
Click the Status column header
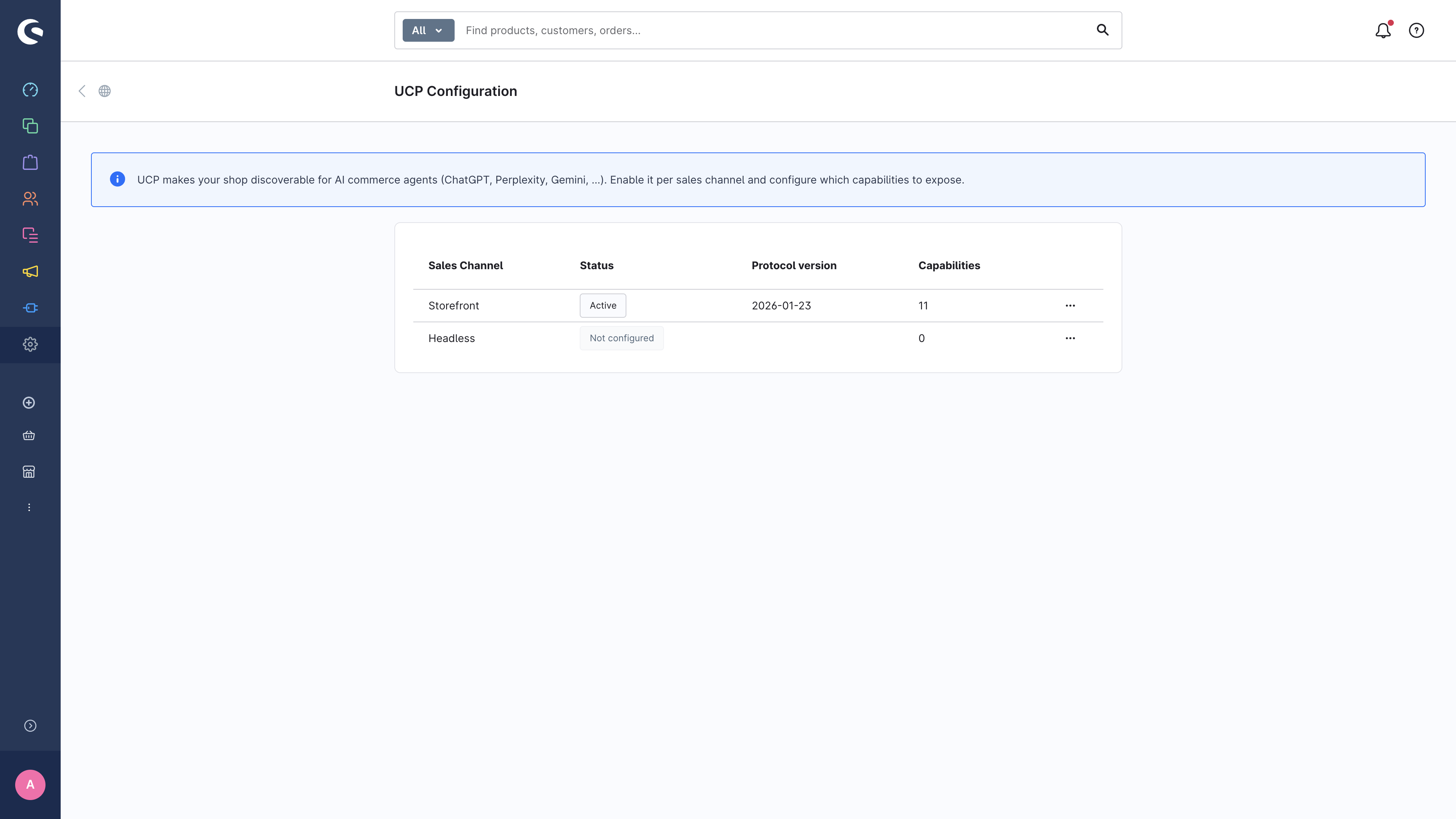pyautogui.click(x=596, y=266)
